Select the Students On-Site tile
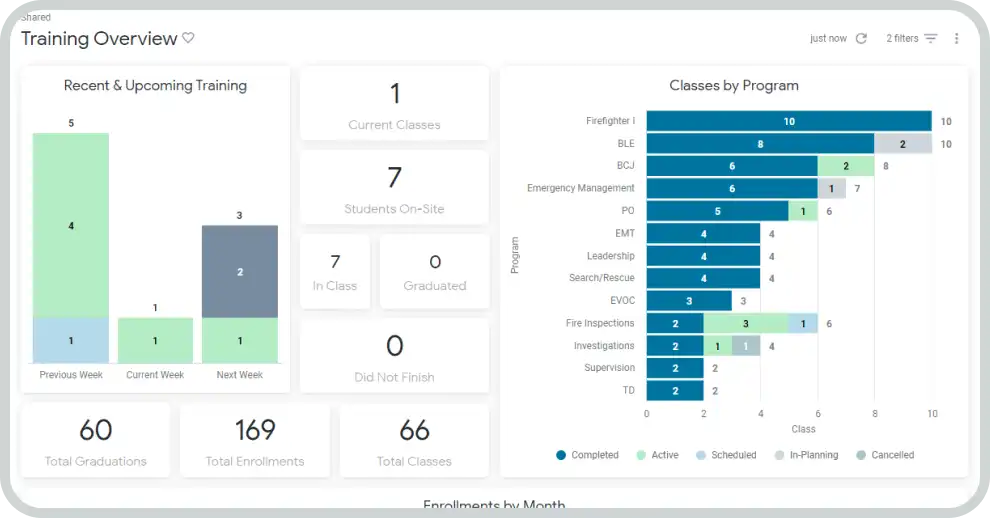The image size is (990, 518). [x=394, y=189]
